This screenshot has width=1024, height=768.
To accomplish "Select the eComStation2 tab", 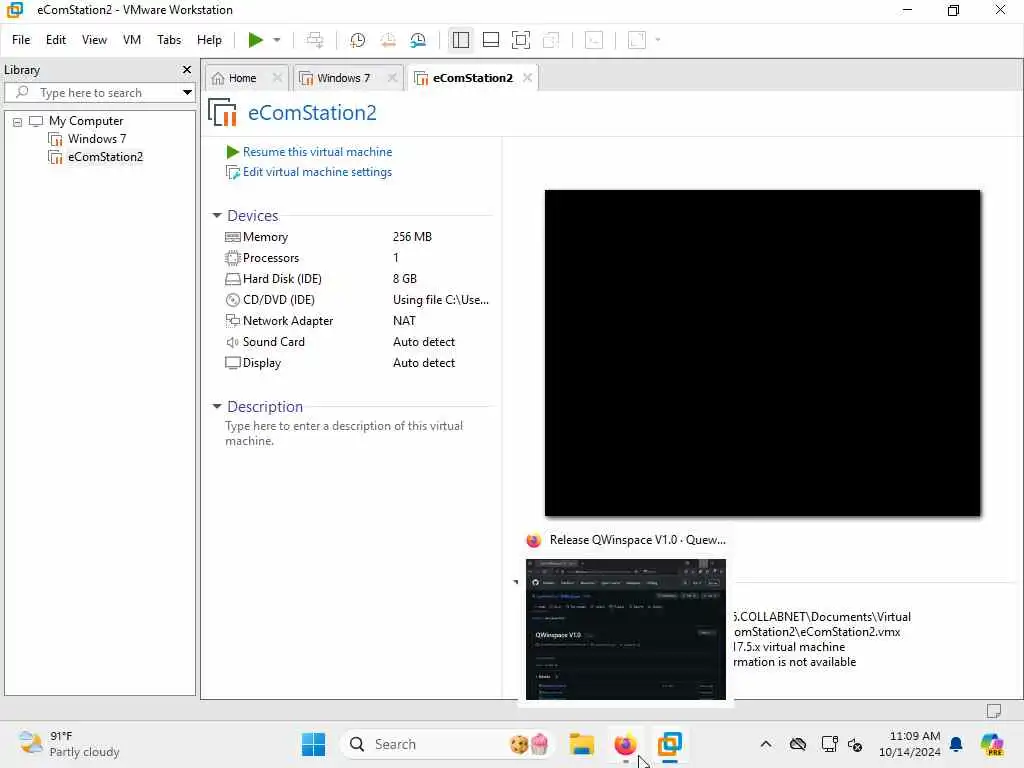I will coord(473,78).
